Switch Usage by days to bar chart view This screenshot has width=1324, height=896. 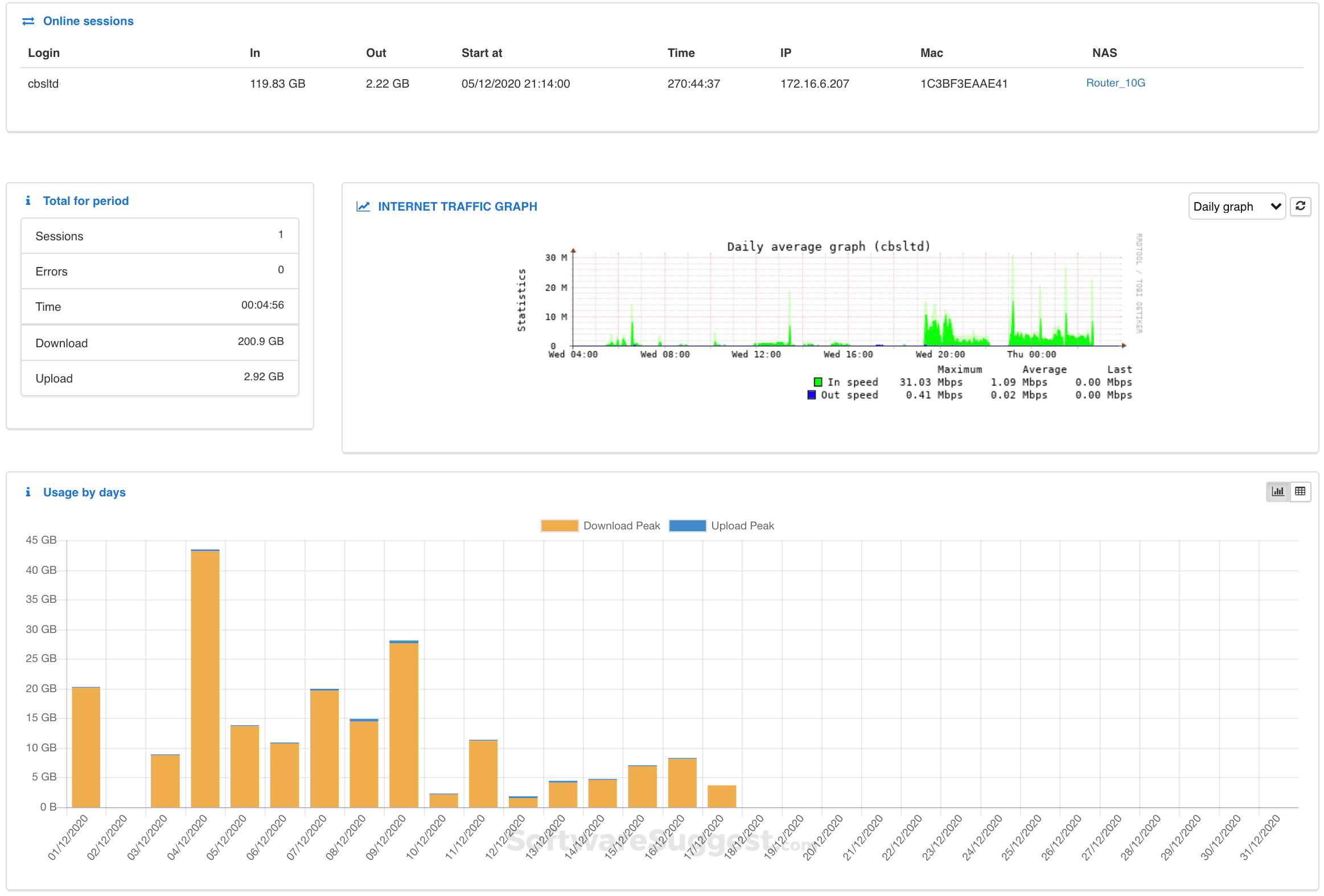[x=1278, y=491]
